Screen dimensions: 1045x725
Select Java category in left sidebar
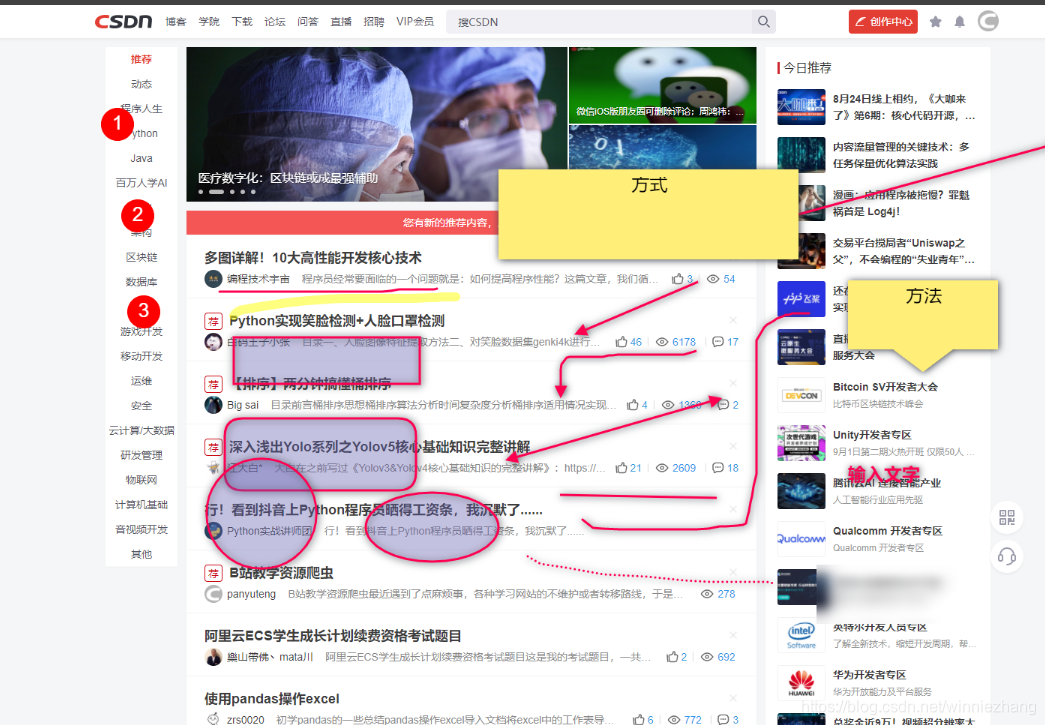pos(141,158)
